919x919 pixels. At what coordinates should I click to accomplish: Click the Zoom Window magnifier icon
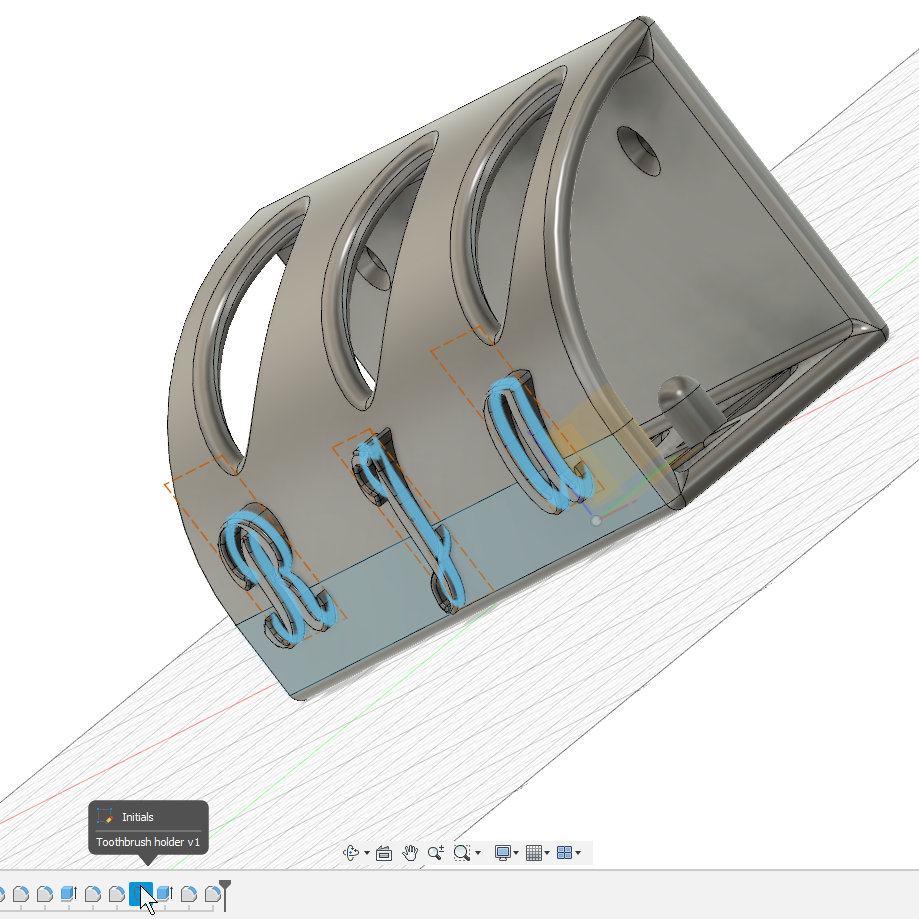click(461, 853)
